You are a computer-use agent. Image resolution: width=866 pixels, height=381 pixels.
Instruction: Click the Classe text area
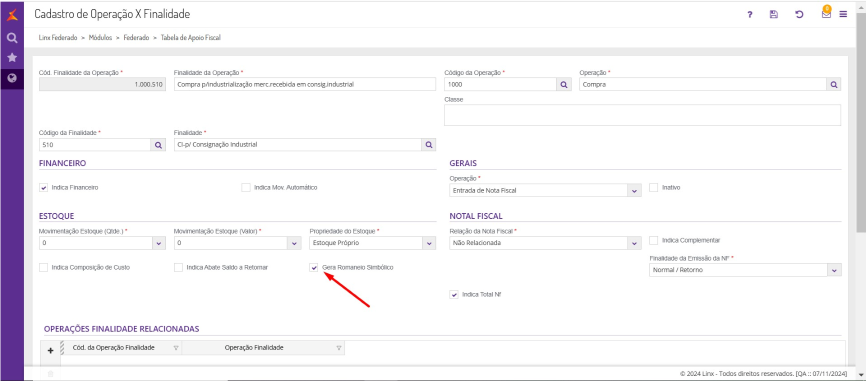642,115
